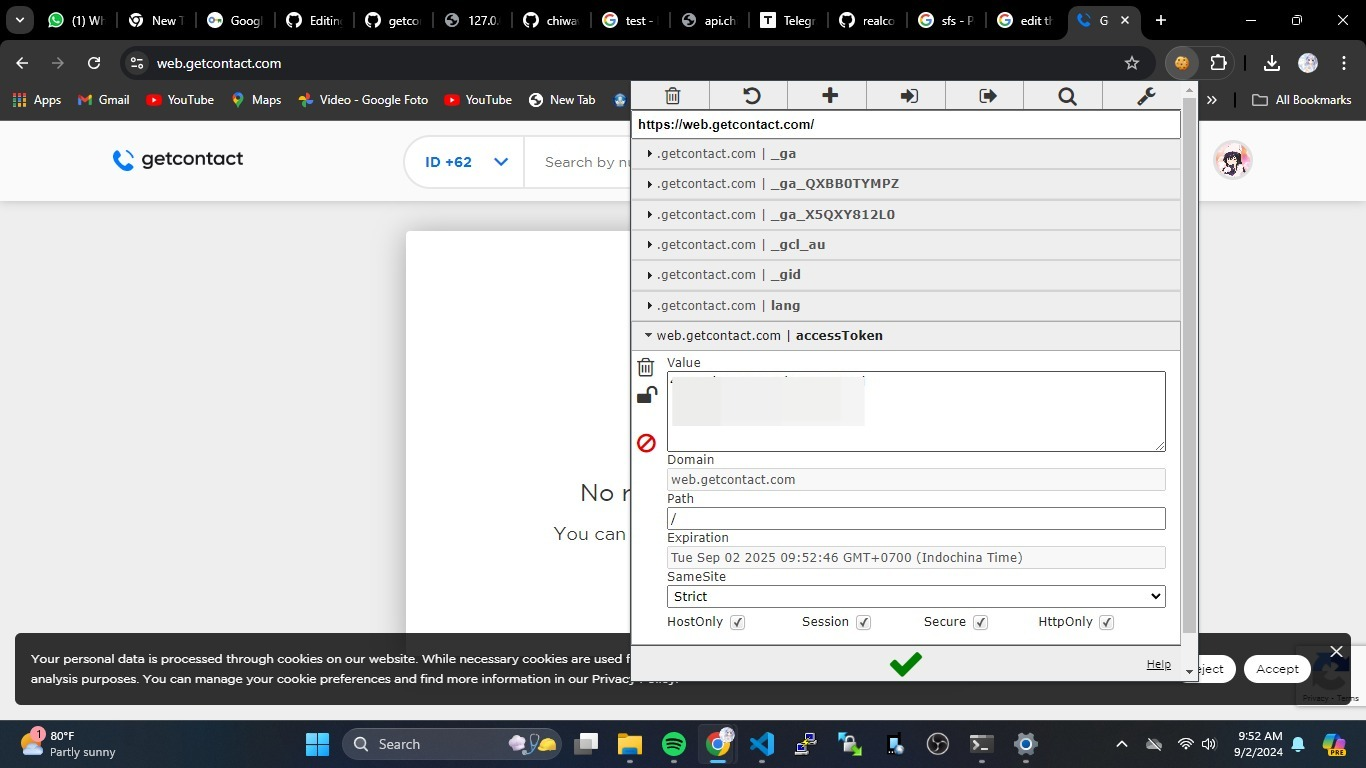Toggle the Session checkbox
This screenshot has width=1366, height=768.
(863, 622)
